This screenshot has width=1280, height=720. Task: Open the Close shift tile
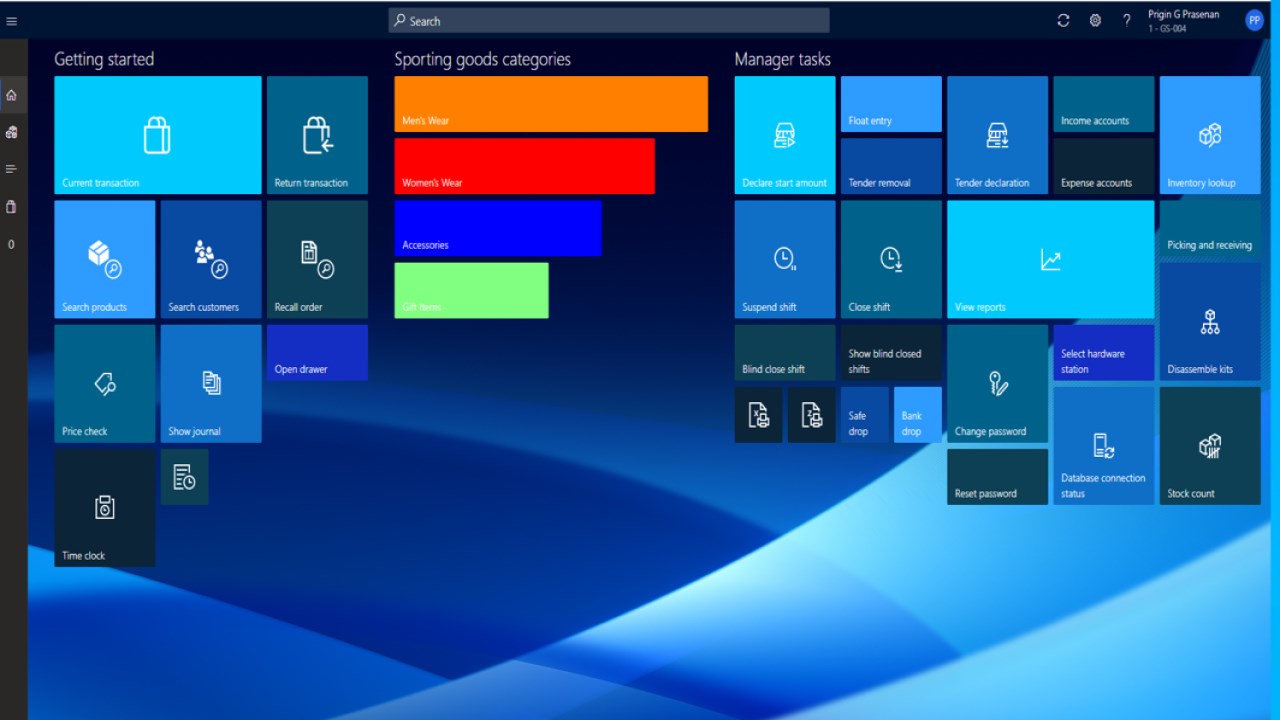[x=891, y=259]
